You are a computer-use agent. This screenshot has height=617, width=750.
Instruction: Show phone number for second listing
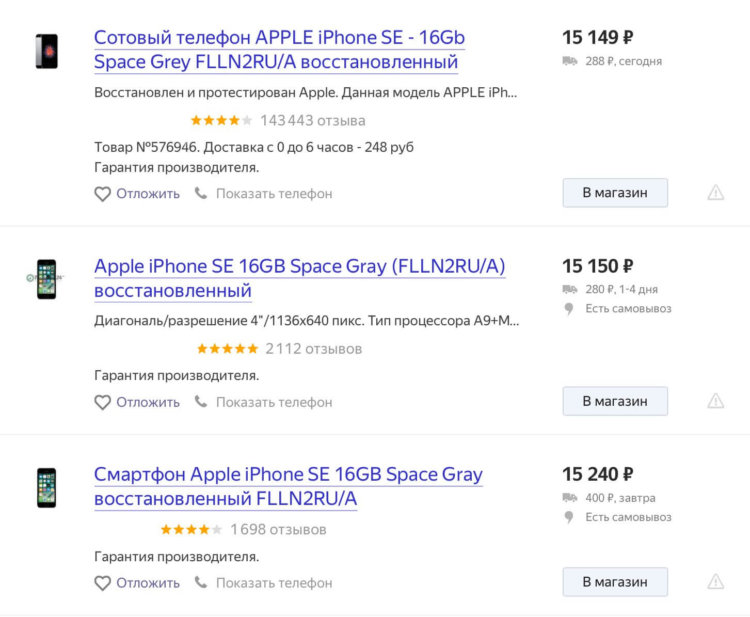(274, 403)
